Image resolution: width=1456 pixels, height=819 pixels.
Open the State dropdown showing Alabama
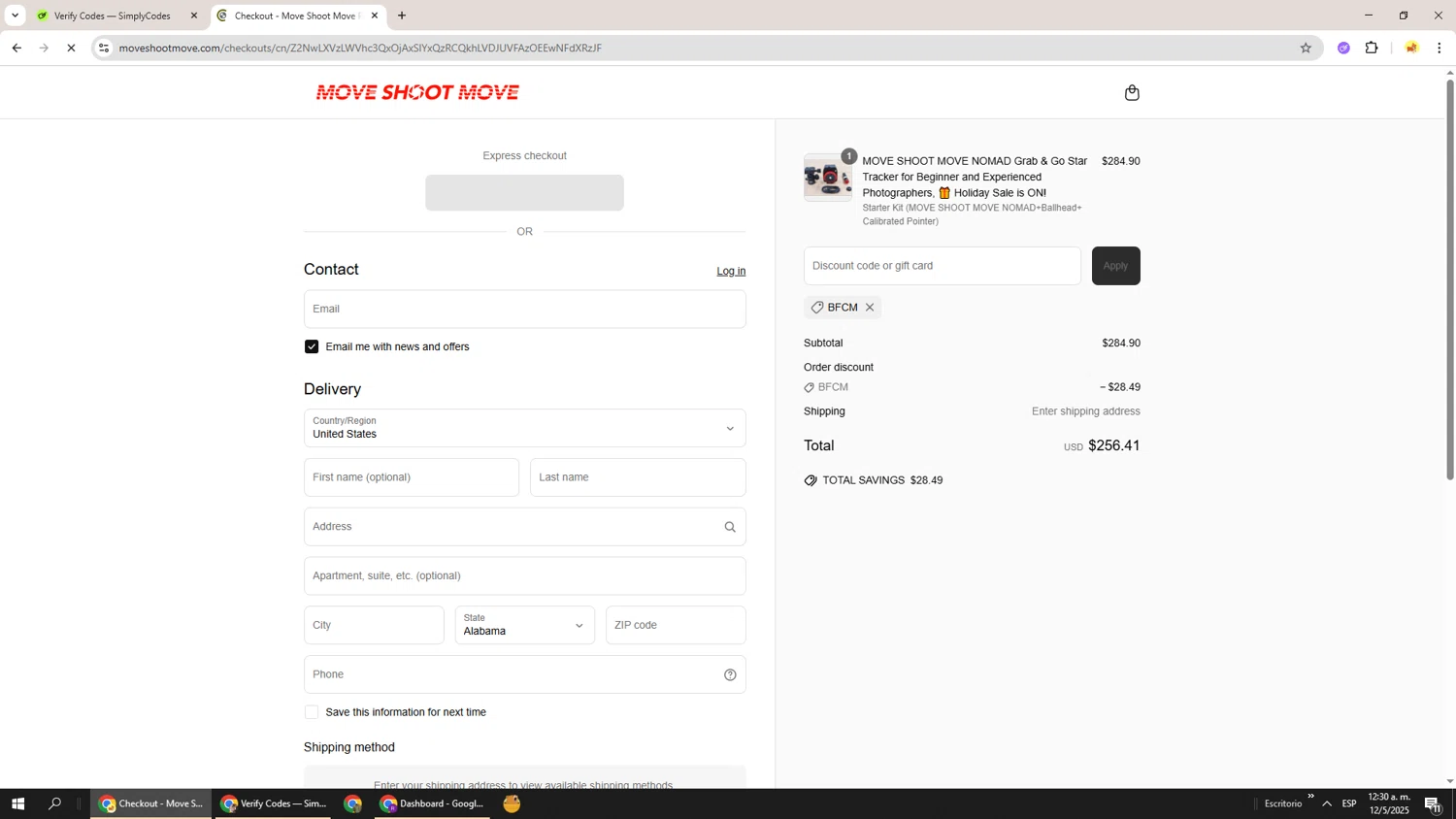click(x=525, y=625)
